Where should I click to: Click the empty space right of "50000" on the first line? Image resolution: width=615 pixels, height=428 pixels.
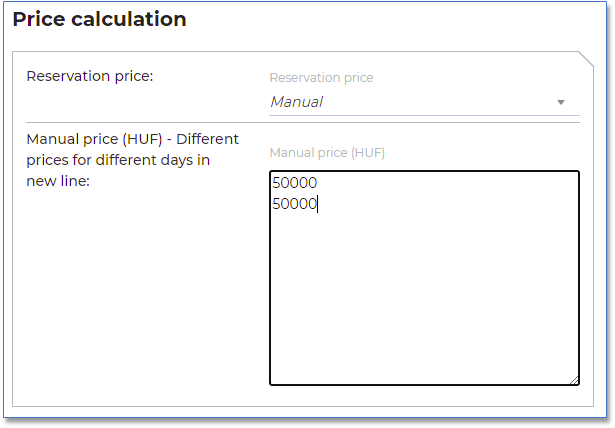pos(450,185)
